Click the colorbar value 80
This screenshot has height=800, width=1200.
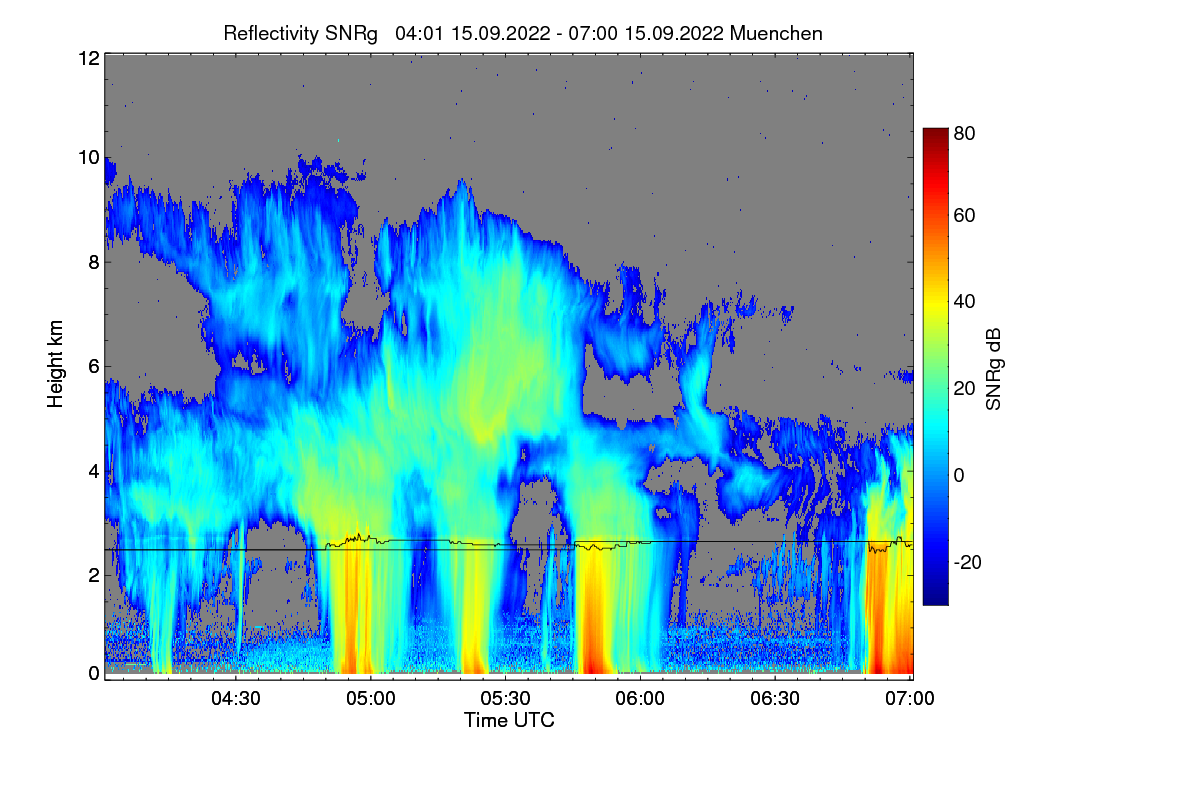pos(966,132)
